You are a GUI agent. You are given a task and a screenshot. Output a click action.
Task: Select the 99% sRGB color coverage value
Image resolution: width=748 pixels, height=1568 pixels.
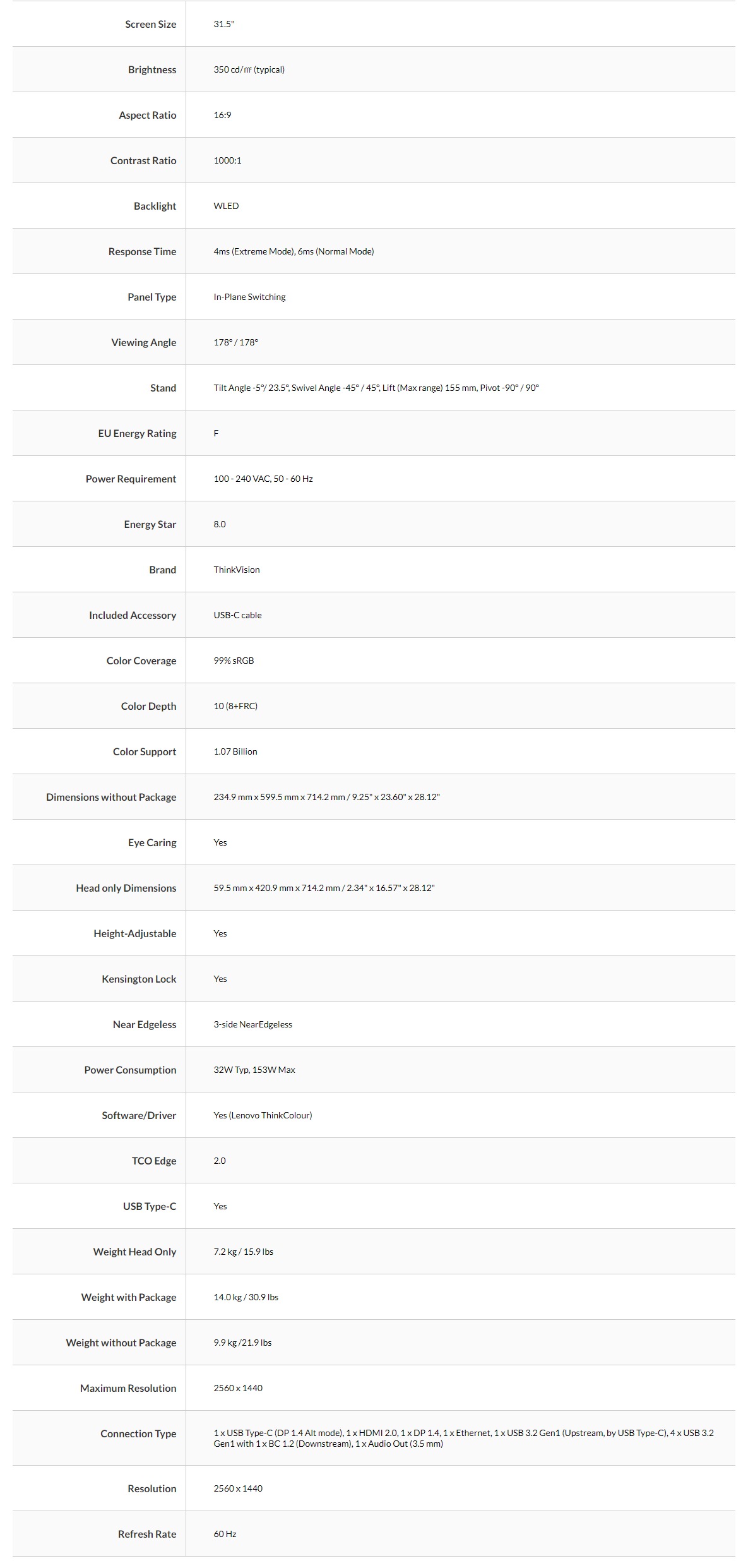click(x=234, y=661)
